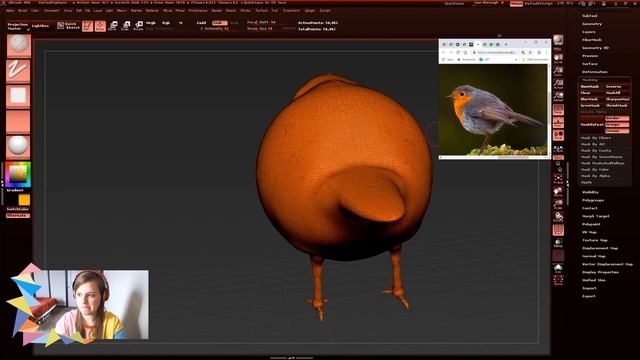This screenshot has width=640, height=360.
Task: Open the Alpha menu
Action: tap(11, 11)
